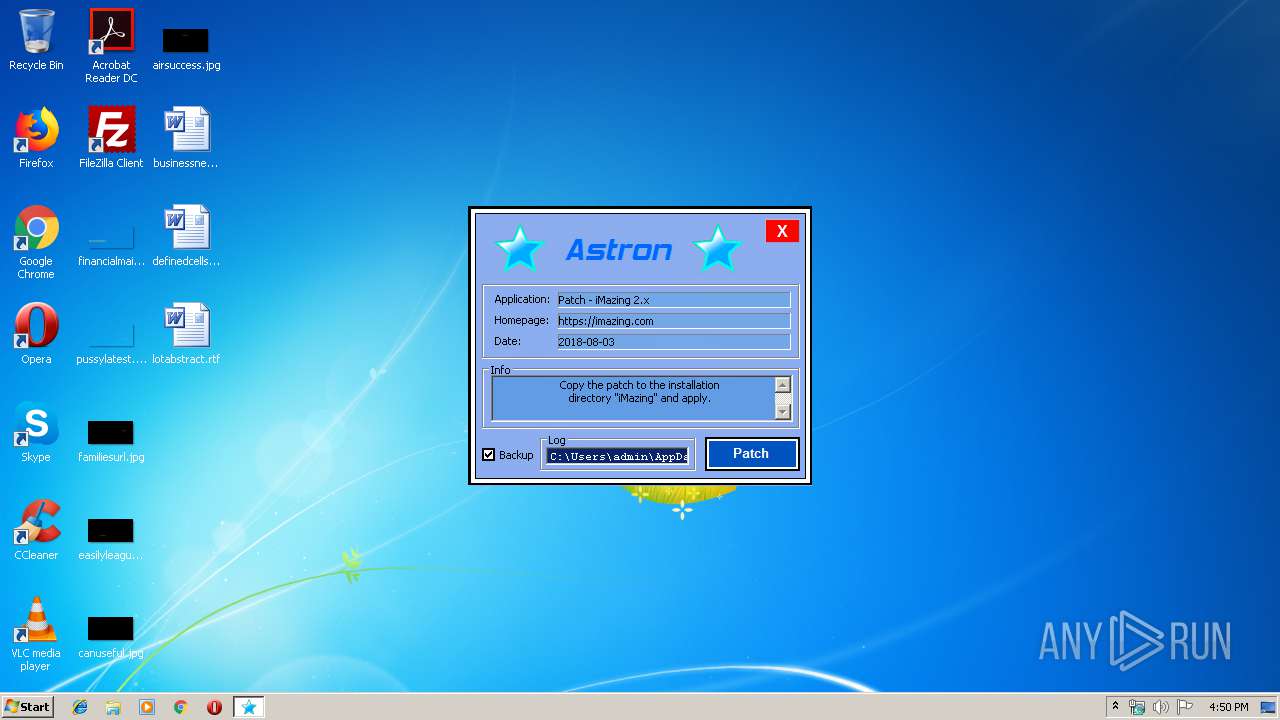Select the Recycle Bin desktop icon
Viewport: 1280px width, 720px height.
(36, 40)
